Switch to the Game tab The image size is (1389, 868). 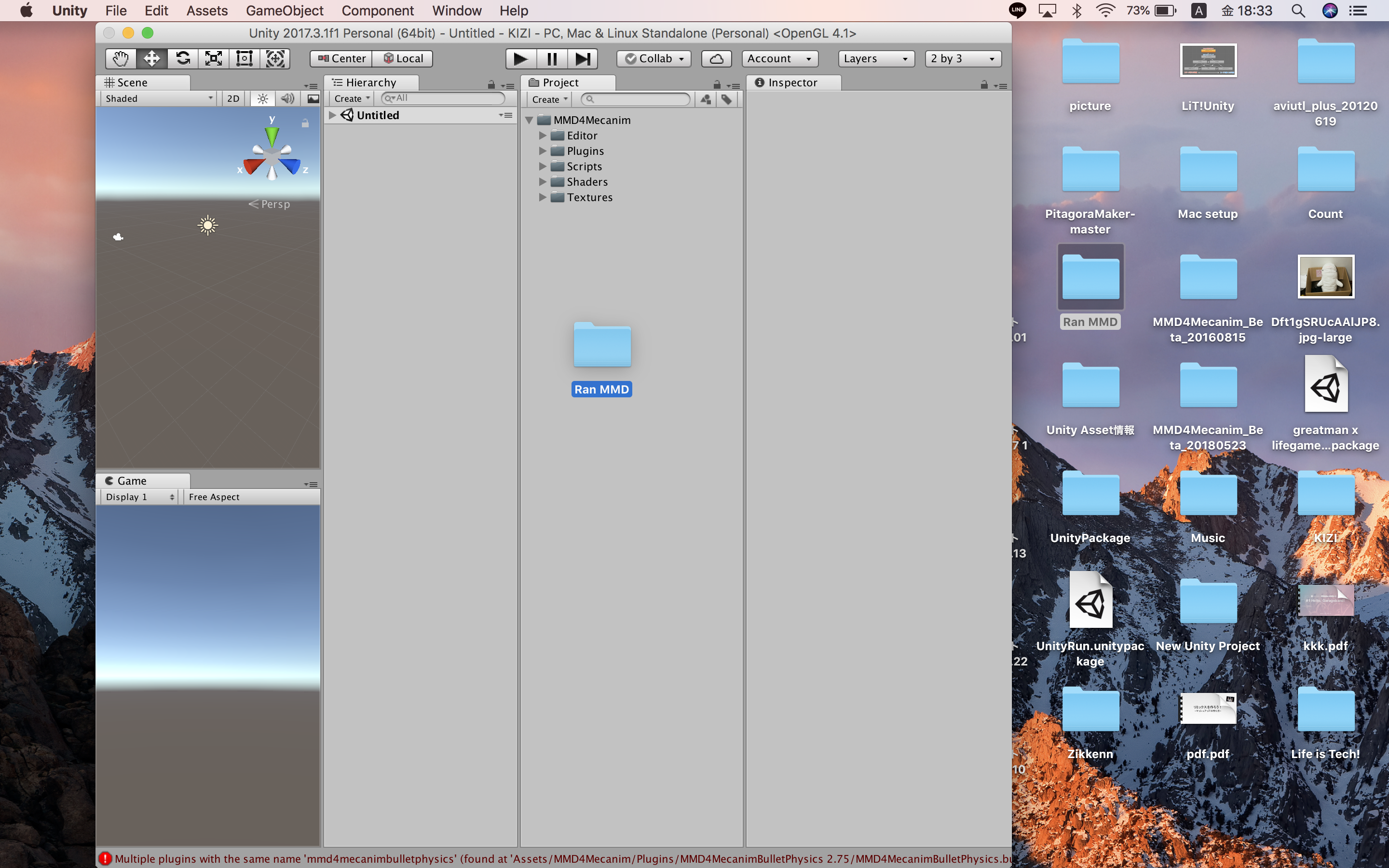(143, 481)
